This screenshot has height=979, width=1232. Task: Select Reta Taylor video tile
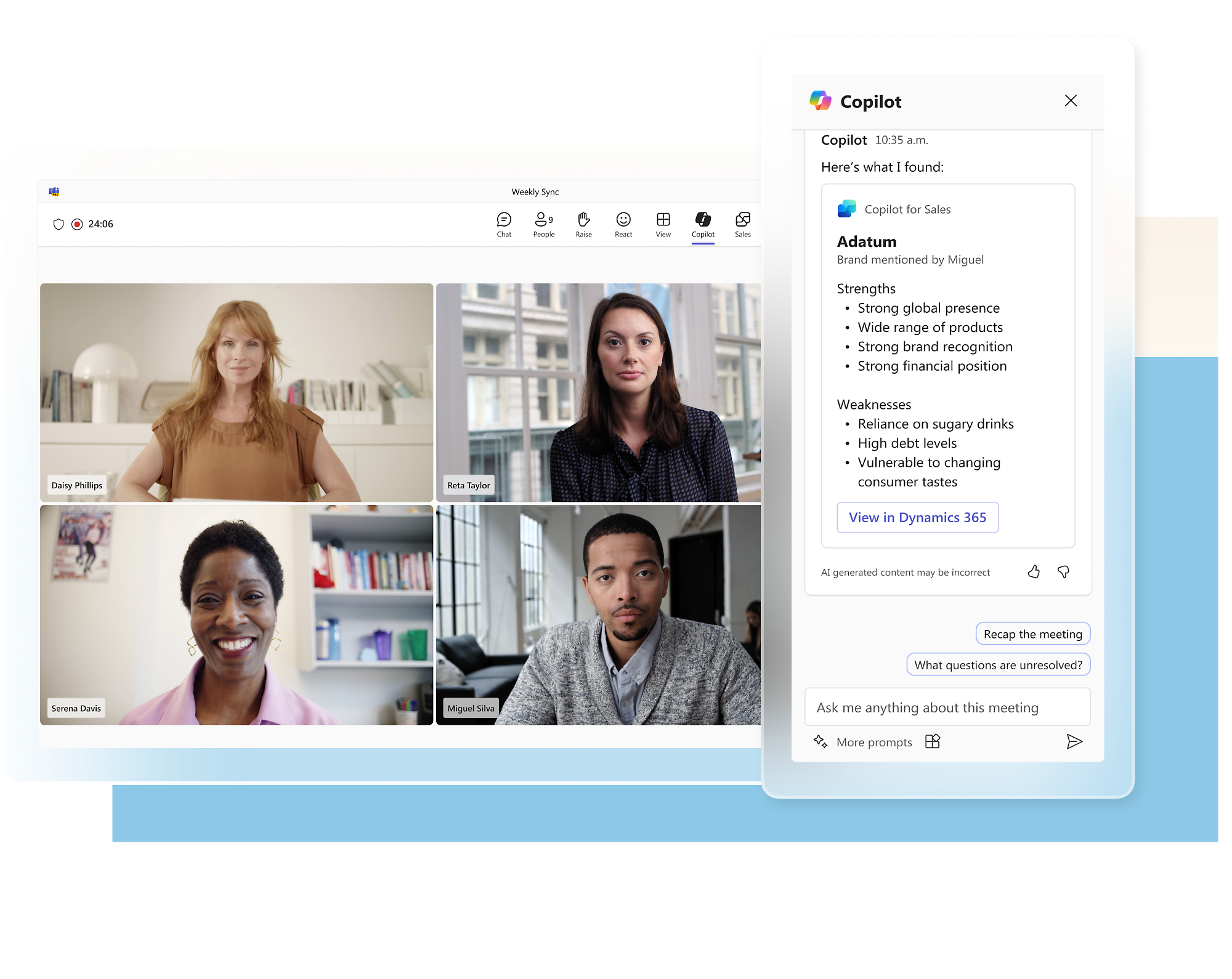598,392
